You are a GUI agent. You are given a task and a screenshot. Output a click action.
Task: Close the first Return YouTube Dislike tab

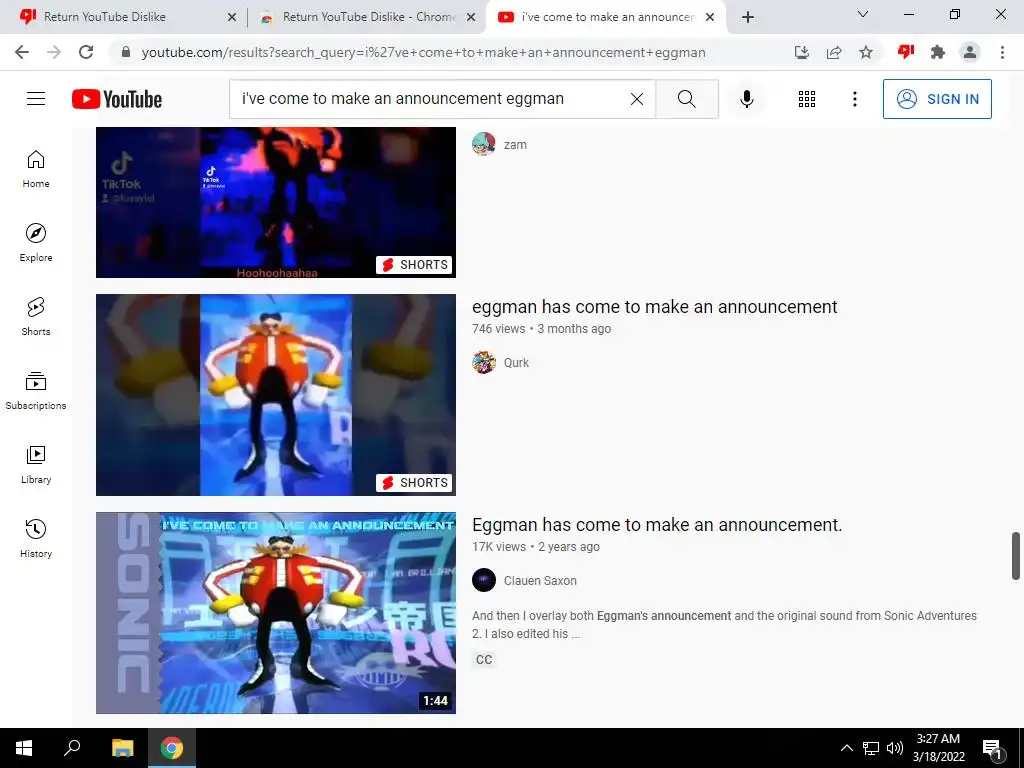click(232, 17)
